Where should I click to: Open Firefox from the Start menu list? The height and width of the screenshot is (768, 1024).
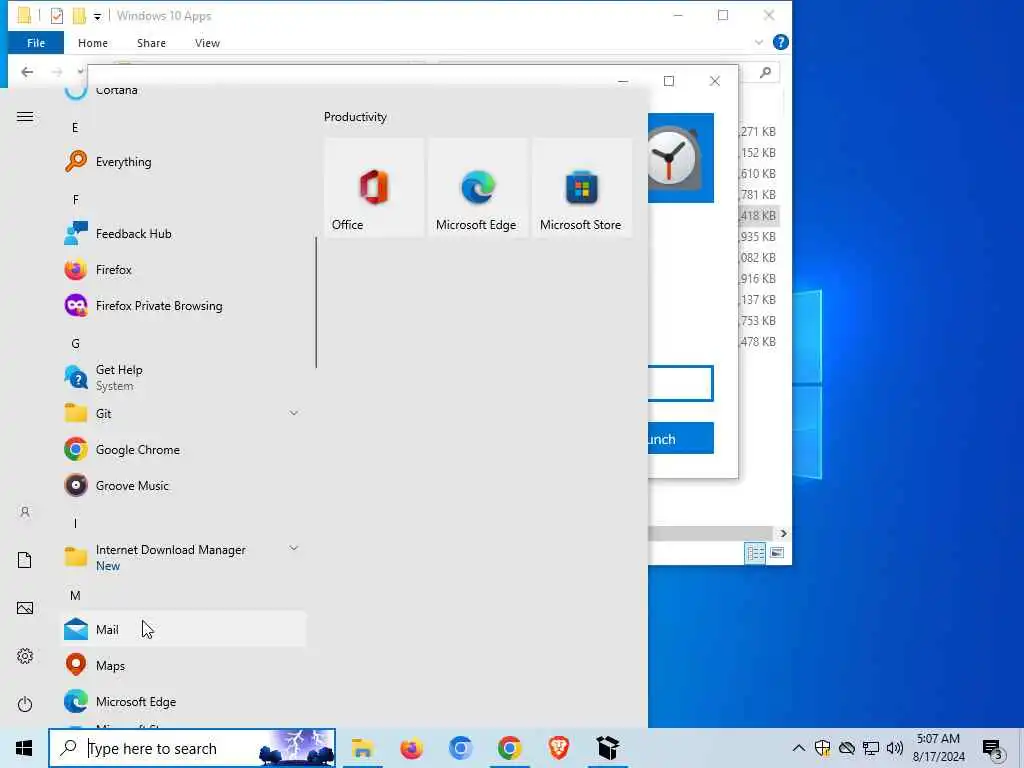[x=183, y=269]
